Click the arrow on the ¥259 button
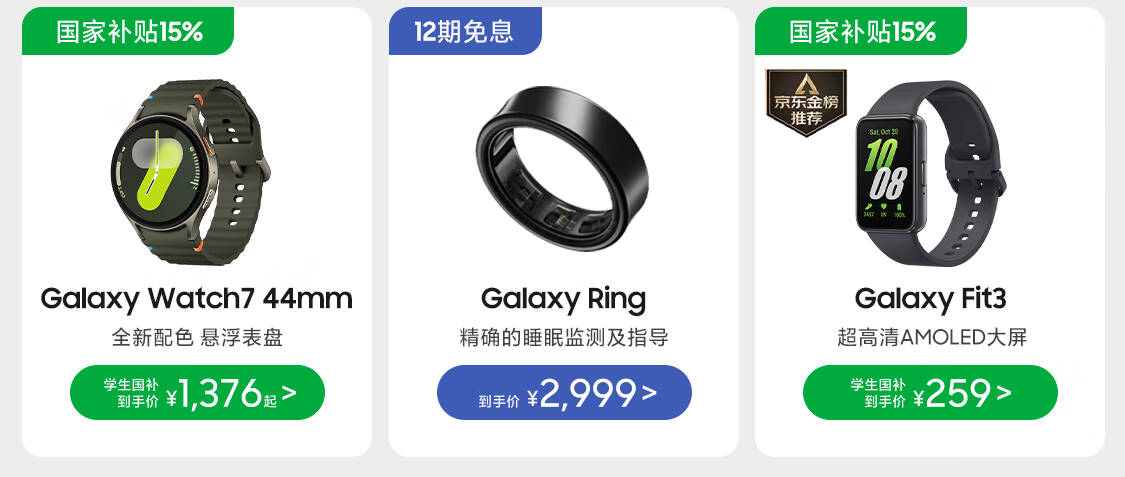This screenshot has width=1125, height=477. pyautogui.click(x=1003, y=392)
